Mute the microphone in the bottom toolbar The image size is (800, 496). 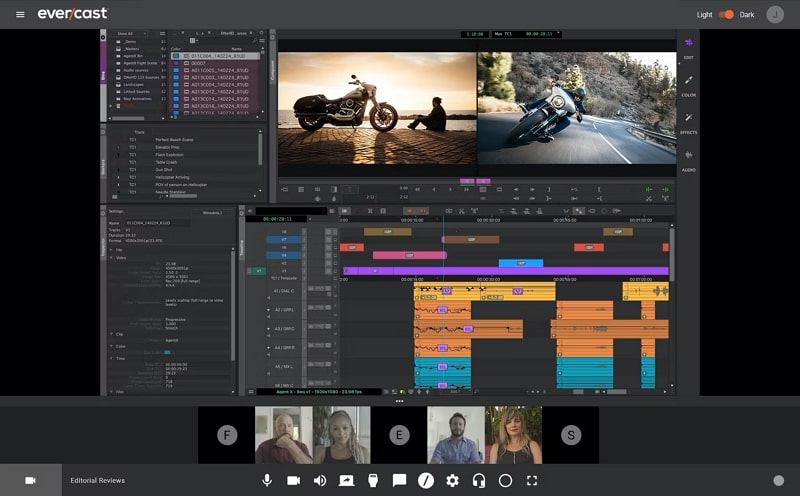267,480
